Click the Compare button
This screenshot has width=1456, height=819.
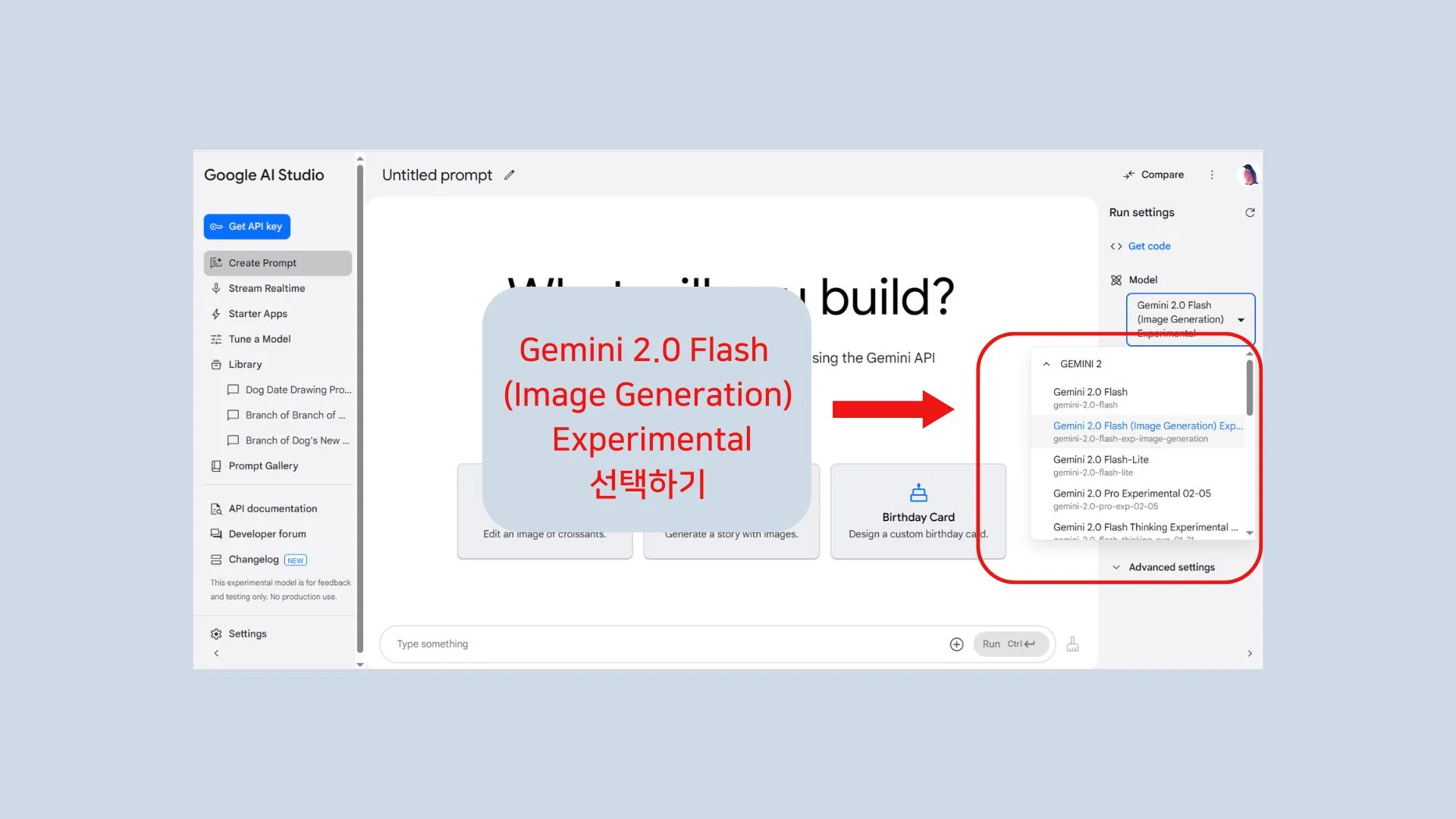pos(1153,175)
